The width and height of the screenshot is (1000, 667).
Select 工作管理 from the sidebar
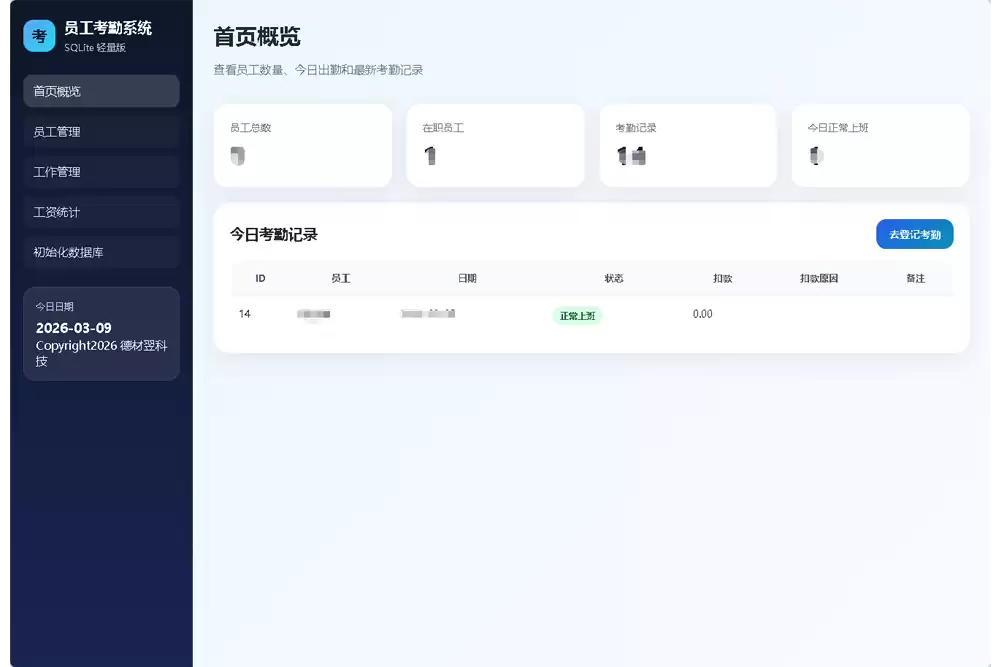click(101, 172)
